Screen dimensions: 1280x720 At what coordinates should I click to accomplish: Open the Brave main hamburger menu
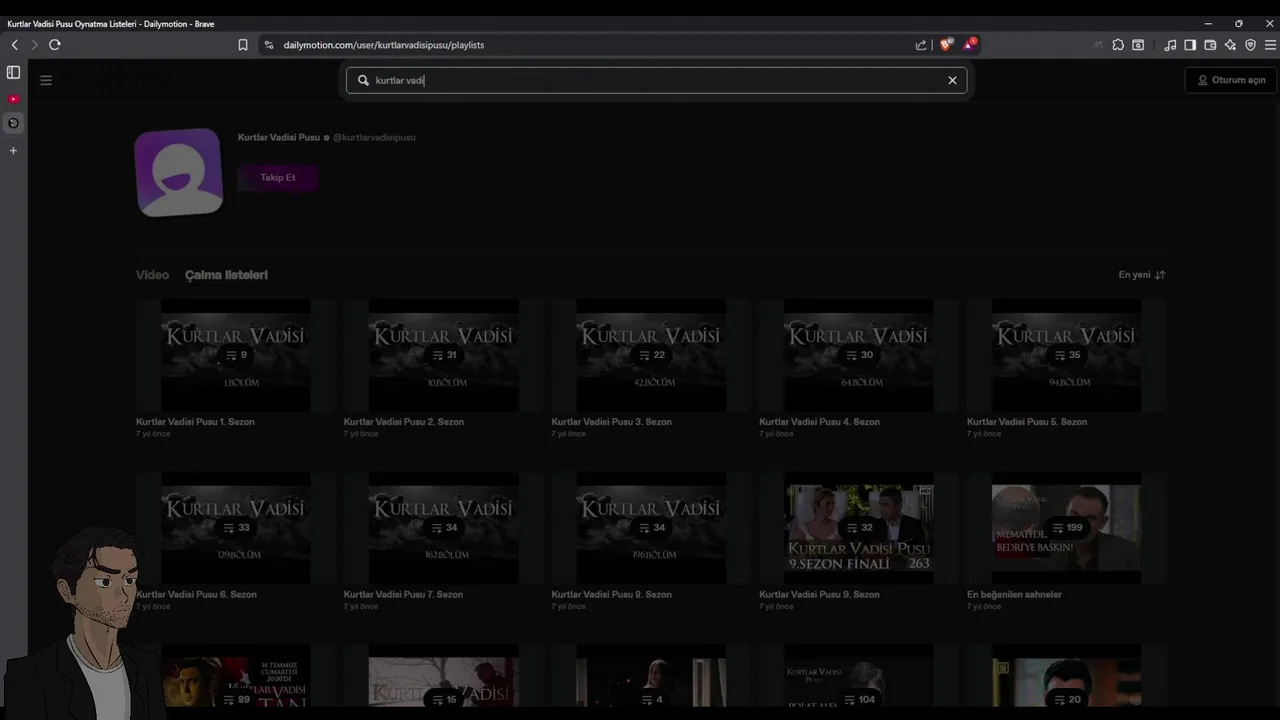1270,45
